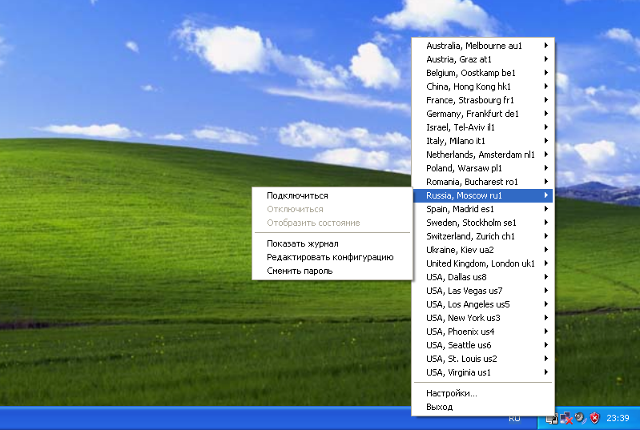Expand the arrow beside Israel, Tel-Aviv il1
This screenshot has height=430, width=640.
click(x=546, y=127)
